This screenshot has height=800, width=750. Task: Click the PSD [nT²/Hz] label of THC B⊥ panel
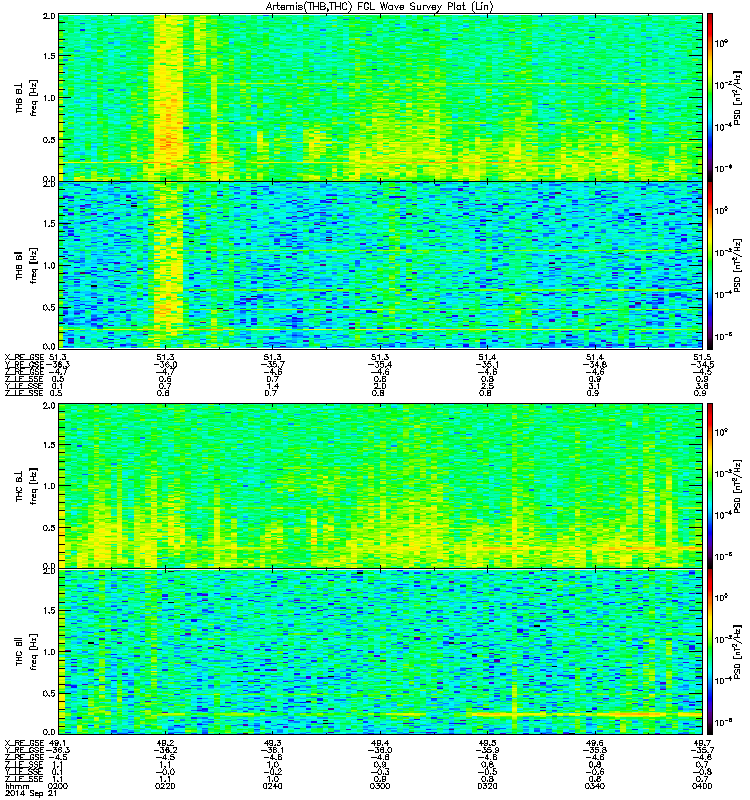pos(737,486)
